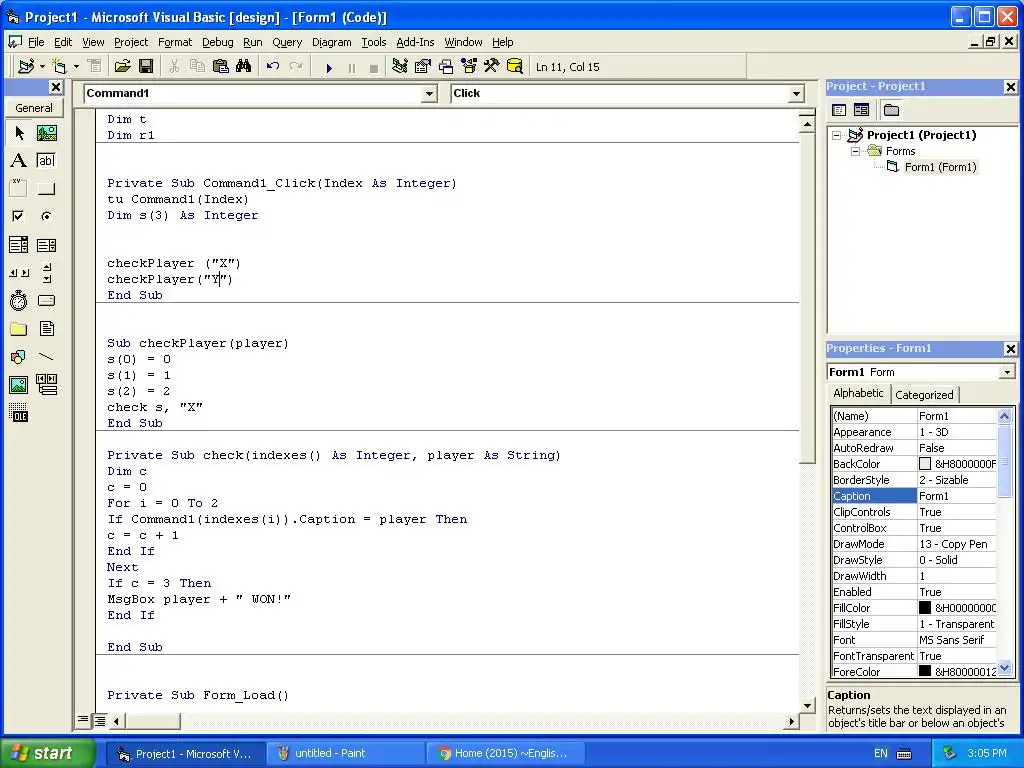Select the ListBox control tool
Image resolution: width=1024 pixels, height=768 pixels.
tap(47, 245)
